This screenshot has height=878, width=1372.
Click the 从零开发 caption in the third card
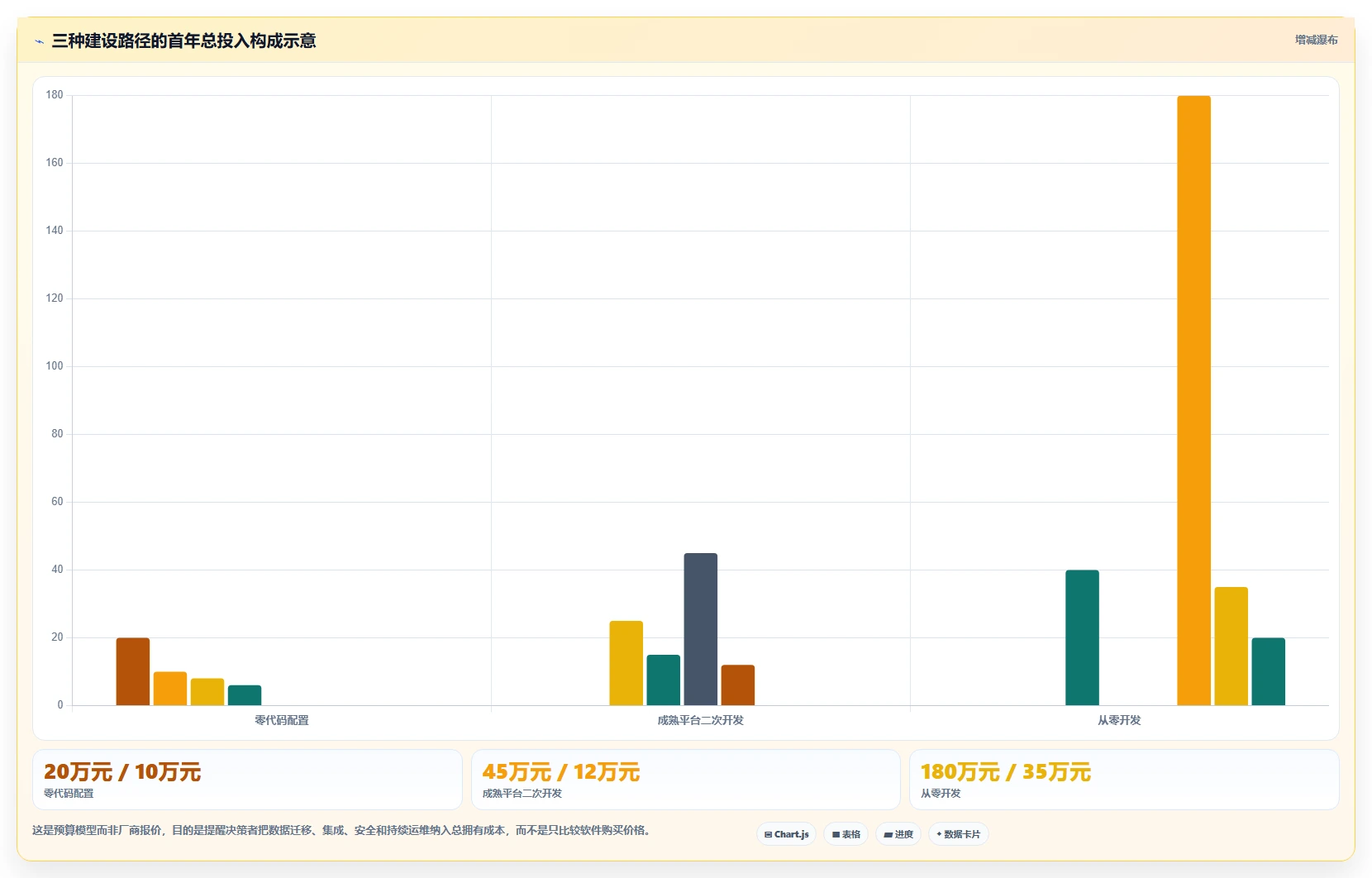pyautogui.click(x=941, y=793)
